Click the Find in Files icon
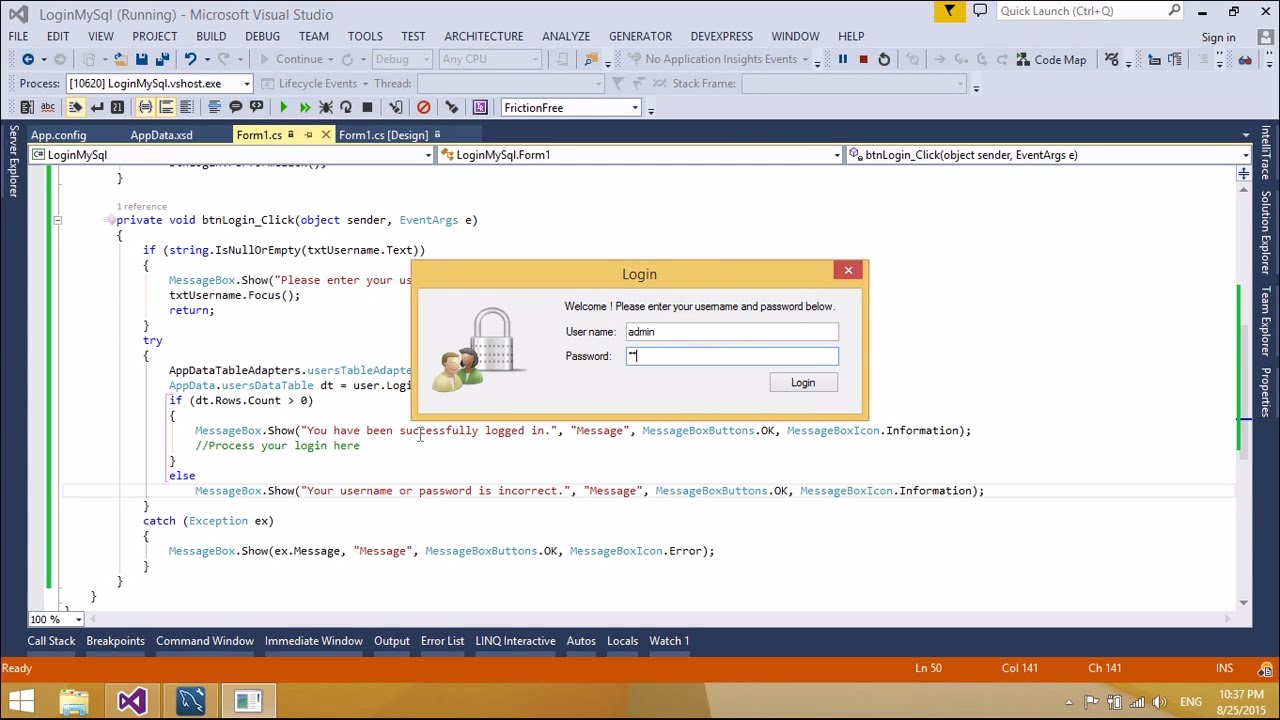The width and height of the screenshot is (1280, 720). (591, 60)
